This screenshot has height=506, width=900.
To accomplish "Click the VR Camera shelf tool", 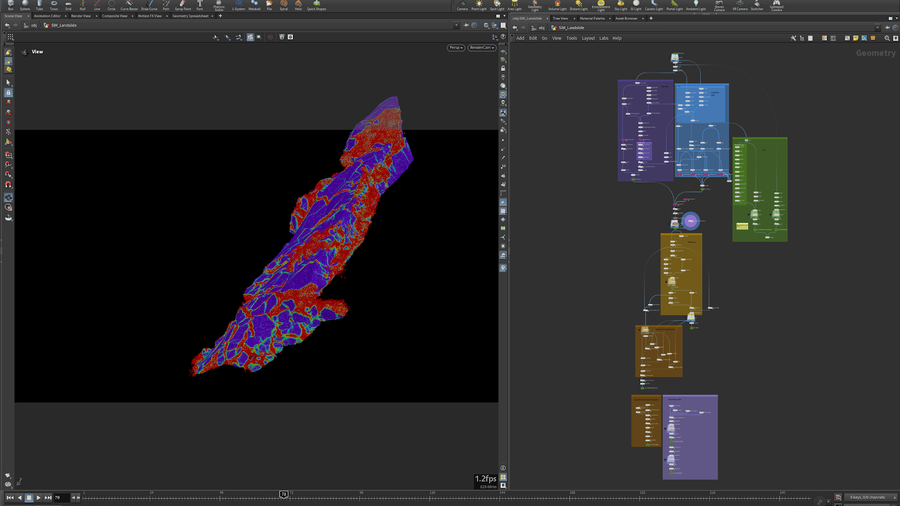I will 739,5.
